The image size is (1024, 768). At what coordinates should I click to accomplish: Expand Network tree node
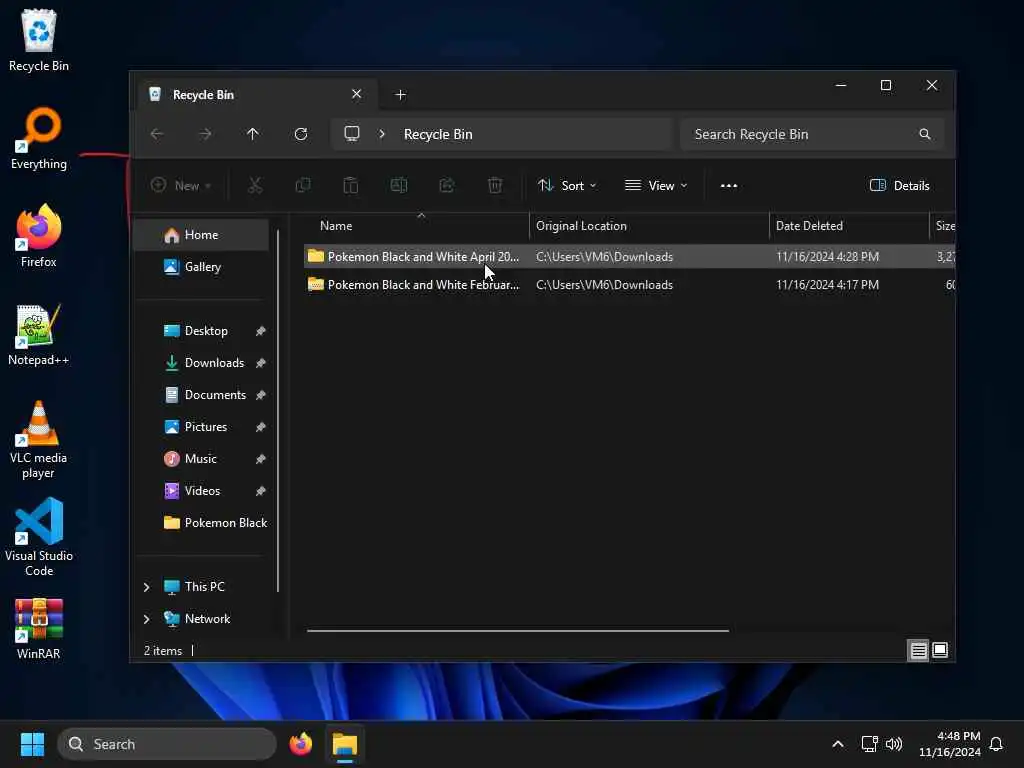(147, 619)
